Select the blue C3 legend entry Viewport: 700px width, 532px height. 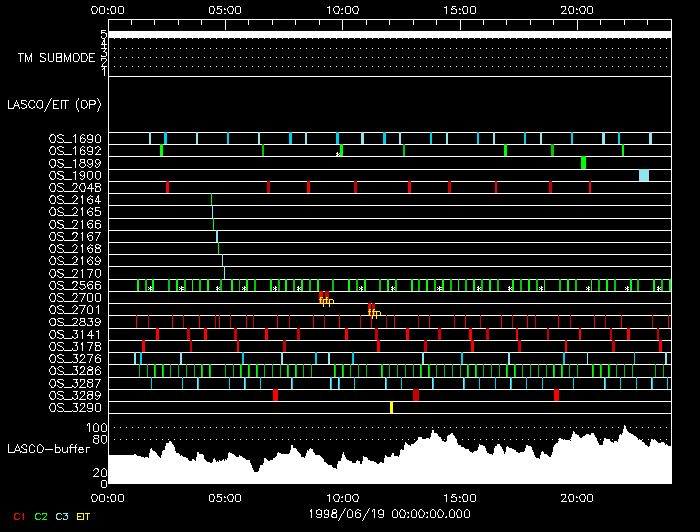[x=62, y=517]
